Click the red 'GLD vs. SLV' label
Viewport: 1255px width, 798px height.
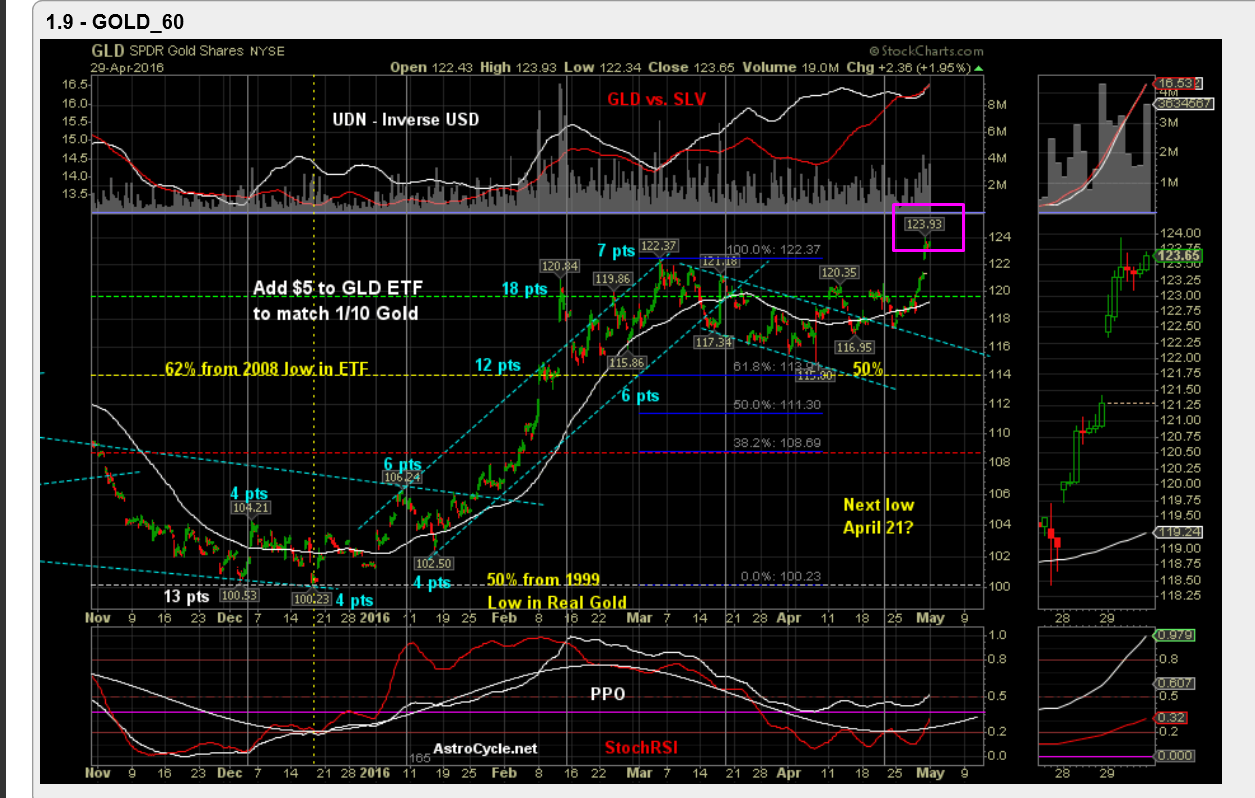click(656, 99)
